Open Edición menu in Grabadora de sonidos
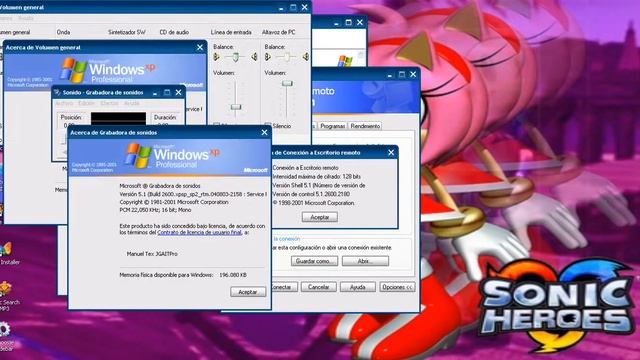640x360 pixels. click(x=86, y=103)
